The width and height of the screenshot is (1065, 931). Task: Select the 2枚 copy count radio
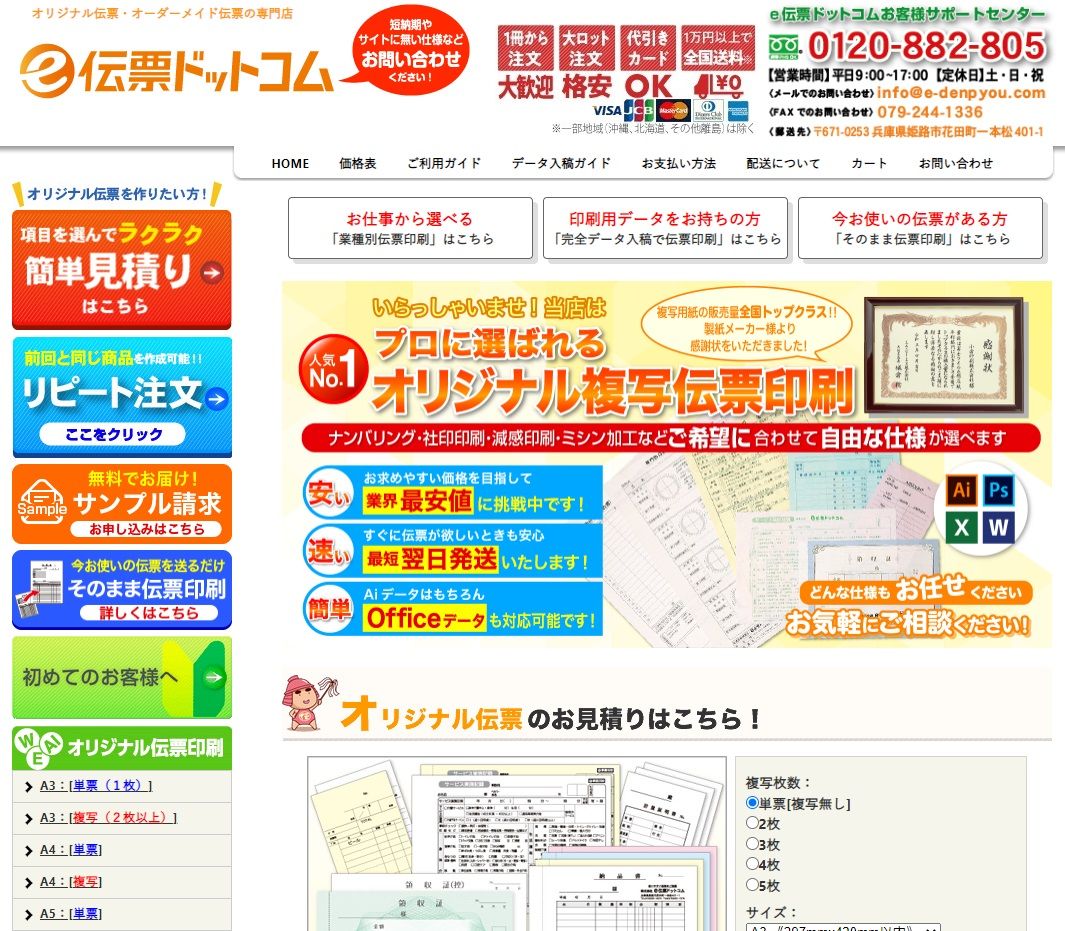pos(752,823)
